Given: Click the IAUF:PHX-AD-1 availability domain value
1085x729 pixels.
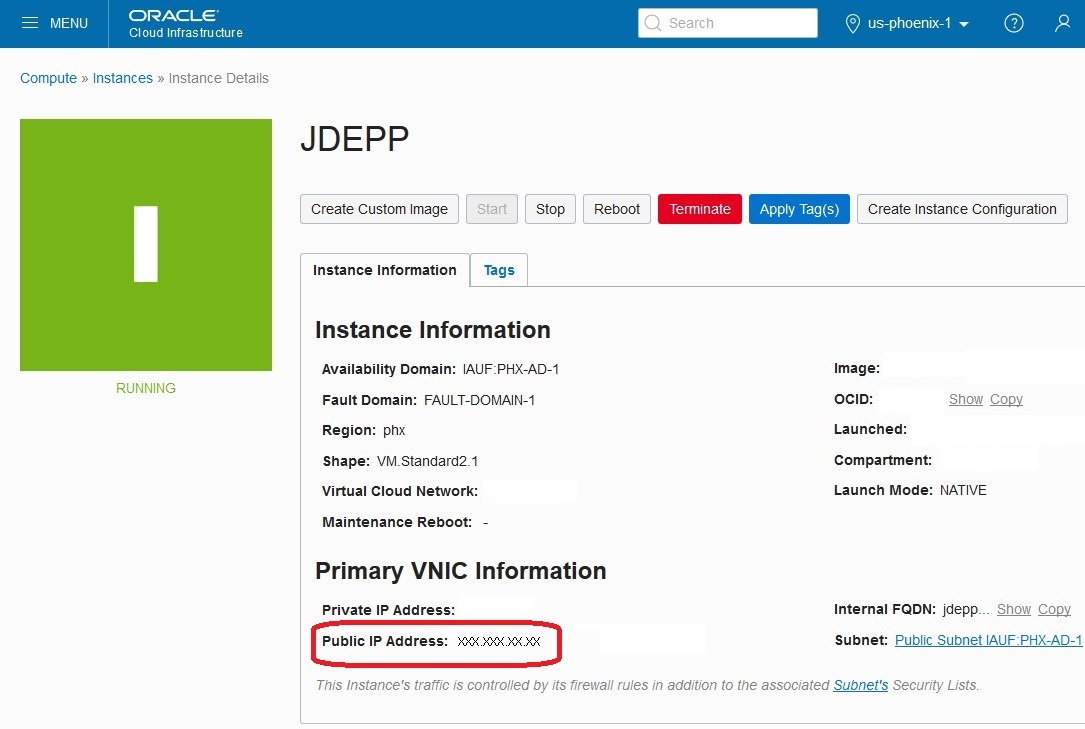Looking at the screenshot, I should [511, 369].
